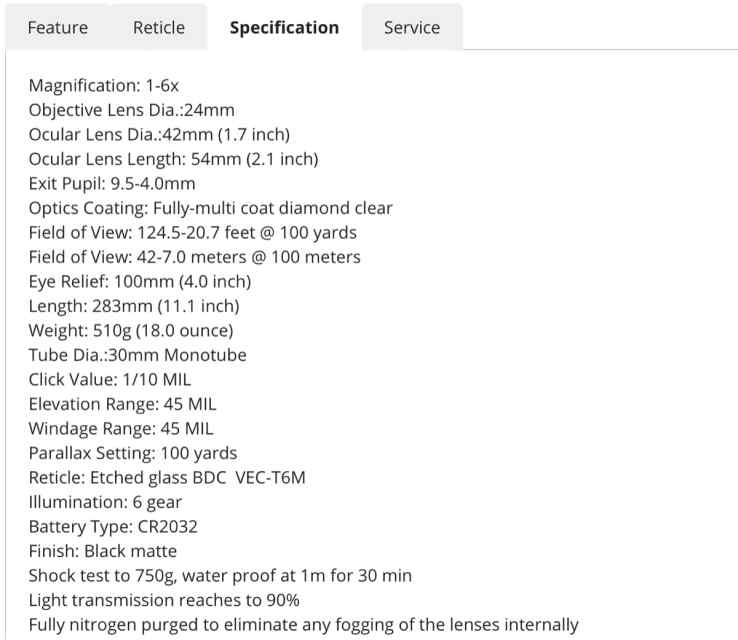Click the Tube Dia. 30mm Monotube text
This screenshot has width=738, height=640.
(x=137, y=355)
